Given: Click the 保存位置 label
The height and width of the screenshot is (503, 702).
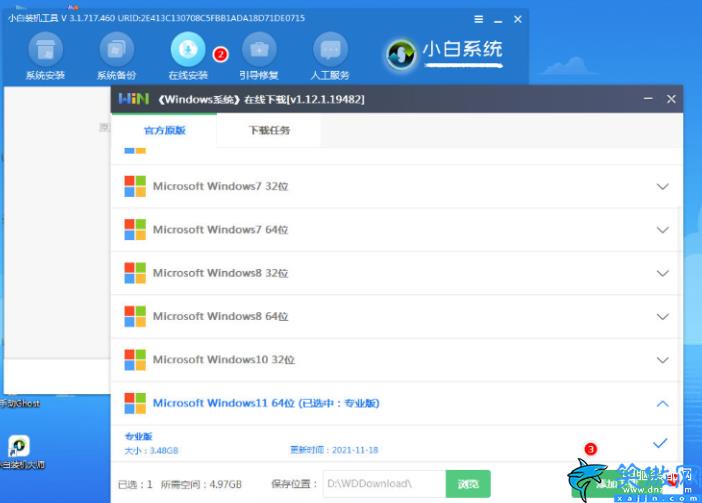Looking at the screenshot, I should (294, 484).
